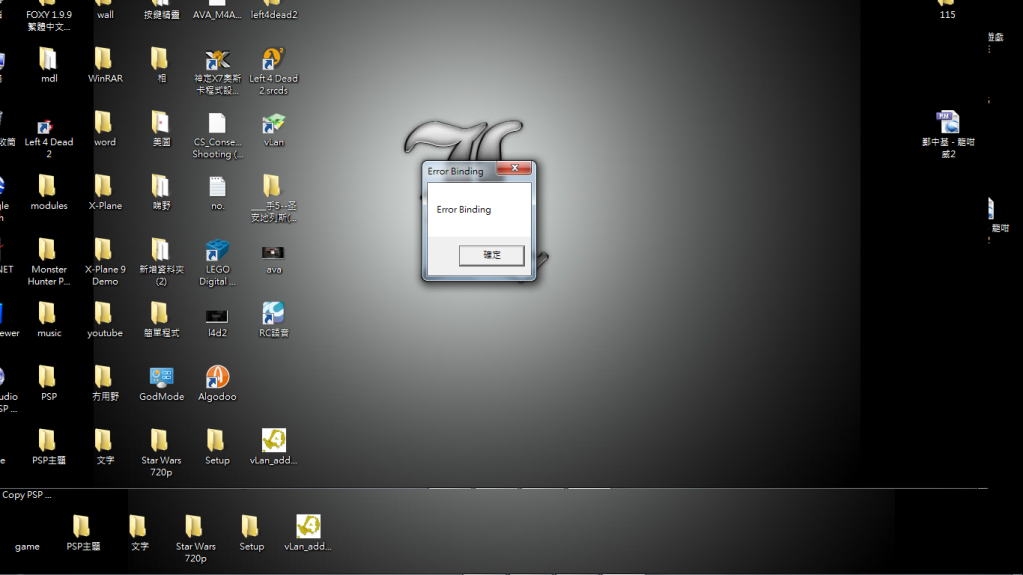Screen dimensions: 1023x575
Task: Select the l4d2 desktop icon
Action: 217,315
